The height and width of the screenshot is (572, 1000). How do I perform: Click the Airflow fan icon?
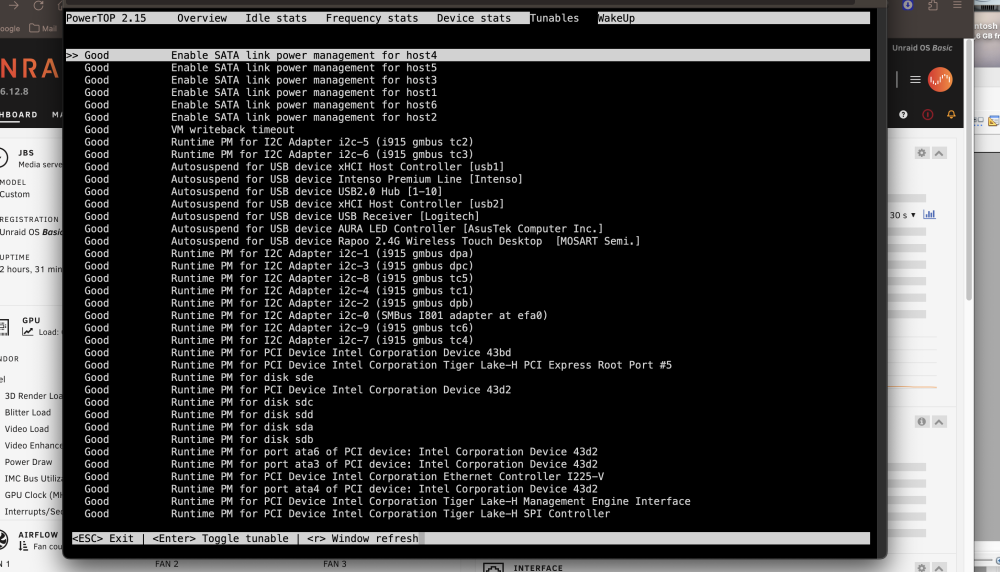pyautogui.click(x=3, y=540)
